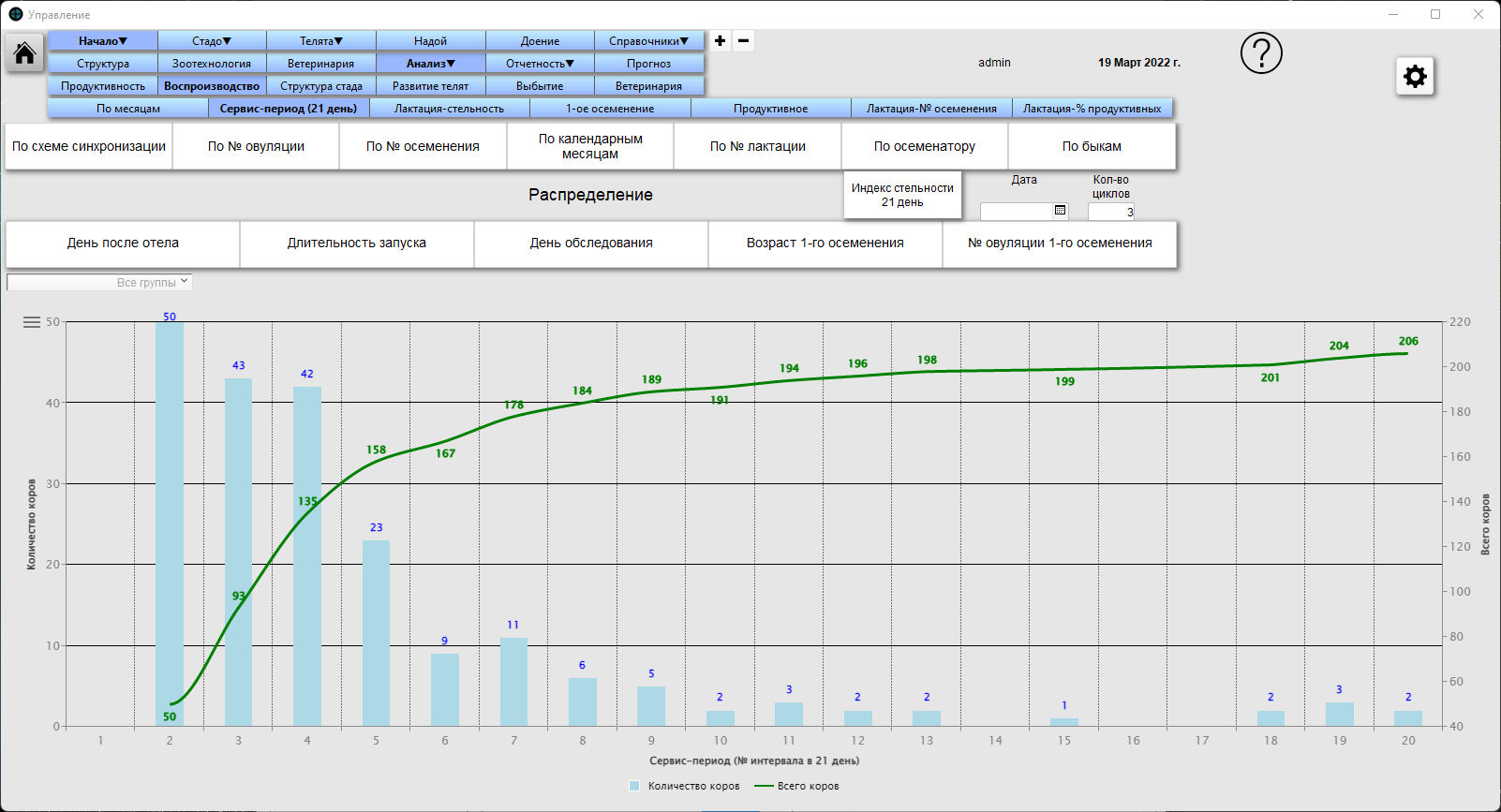Viewport: 1501px width, 812px height.
Task: Select Лактация-% продуктивных tab
Action: (1092, 109)
